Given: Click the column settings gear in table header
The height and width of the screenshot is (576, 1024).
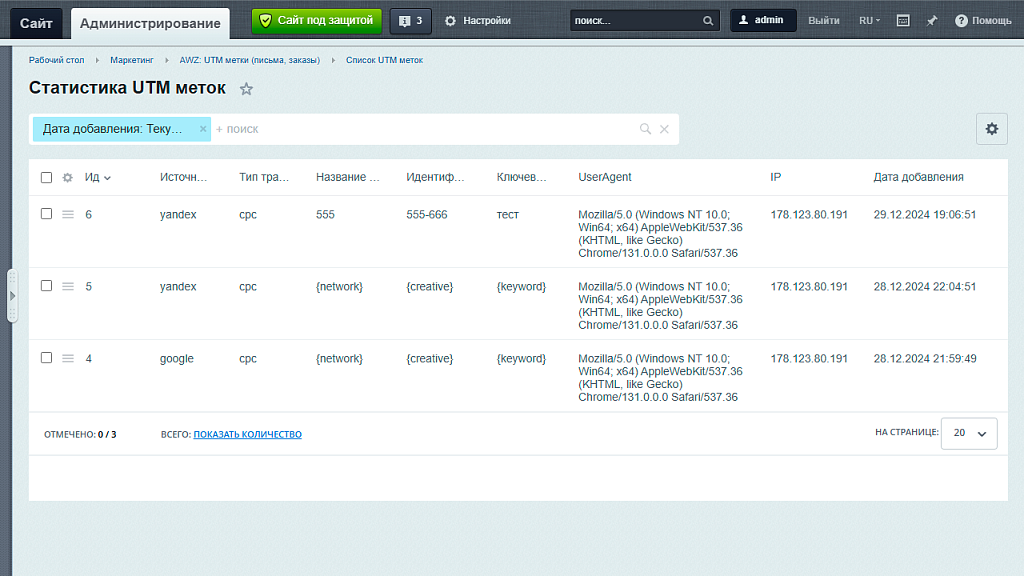Looking at the screenshot, I should tap(68, 178).
